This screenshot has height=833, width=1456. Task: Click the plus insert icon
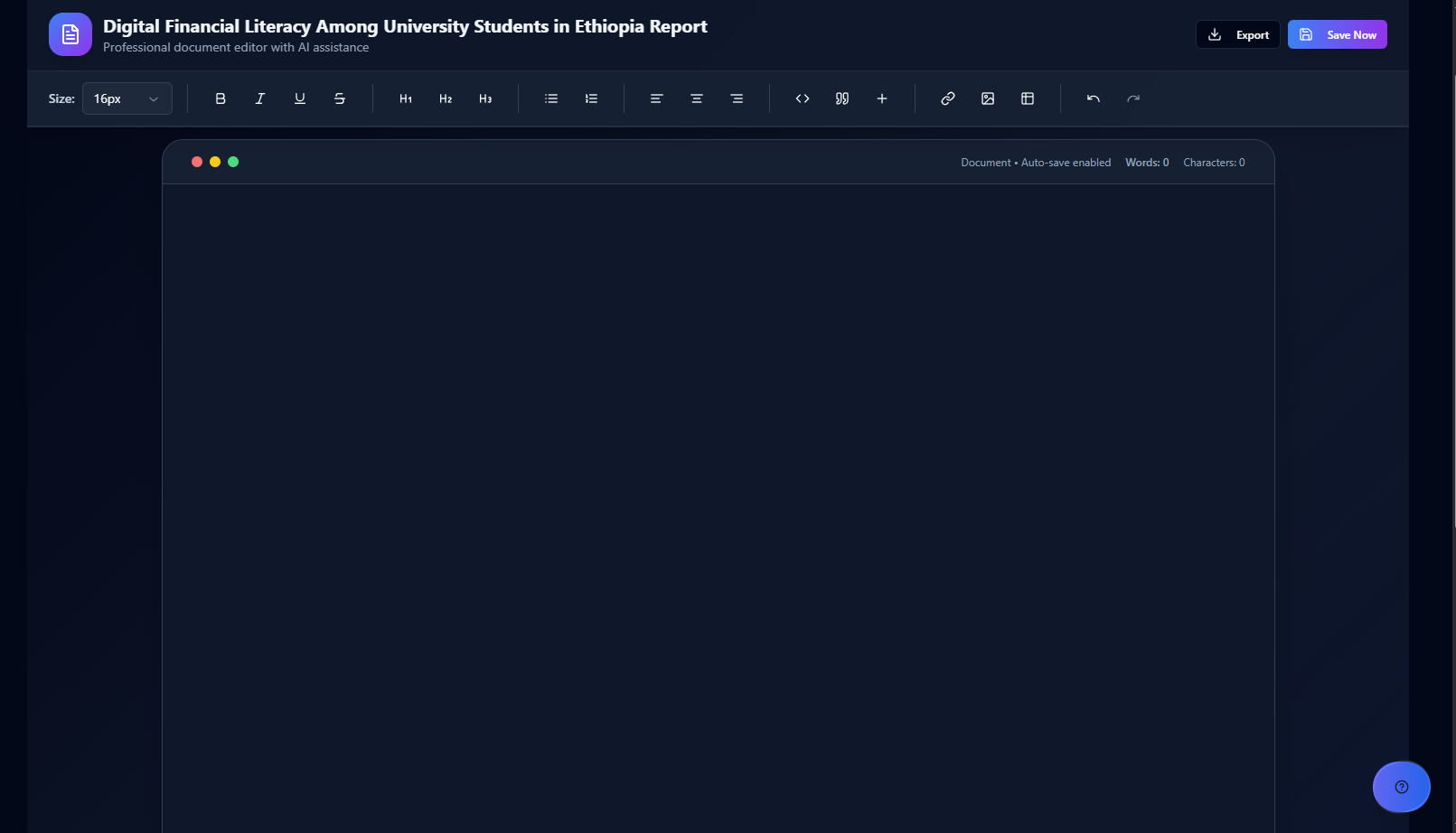point(882,98)
